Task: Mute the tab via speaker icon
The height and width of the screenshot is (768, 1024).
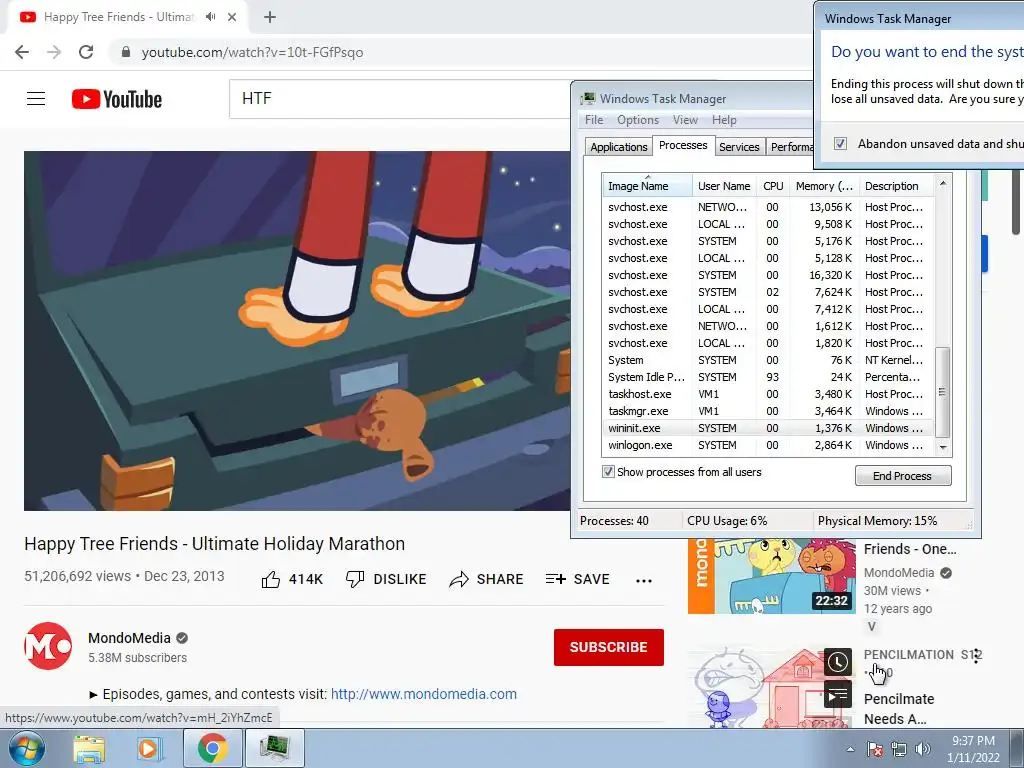Action: [x=210, y=17]
